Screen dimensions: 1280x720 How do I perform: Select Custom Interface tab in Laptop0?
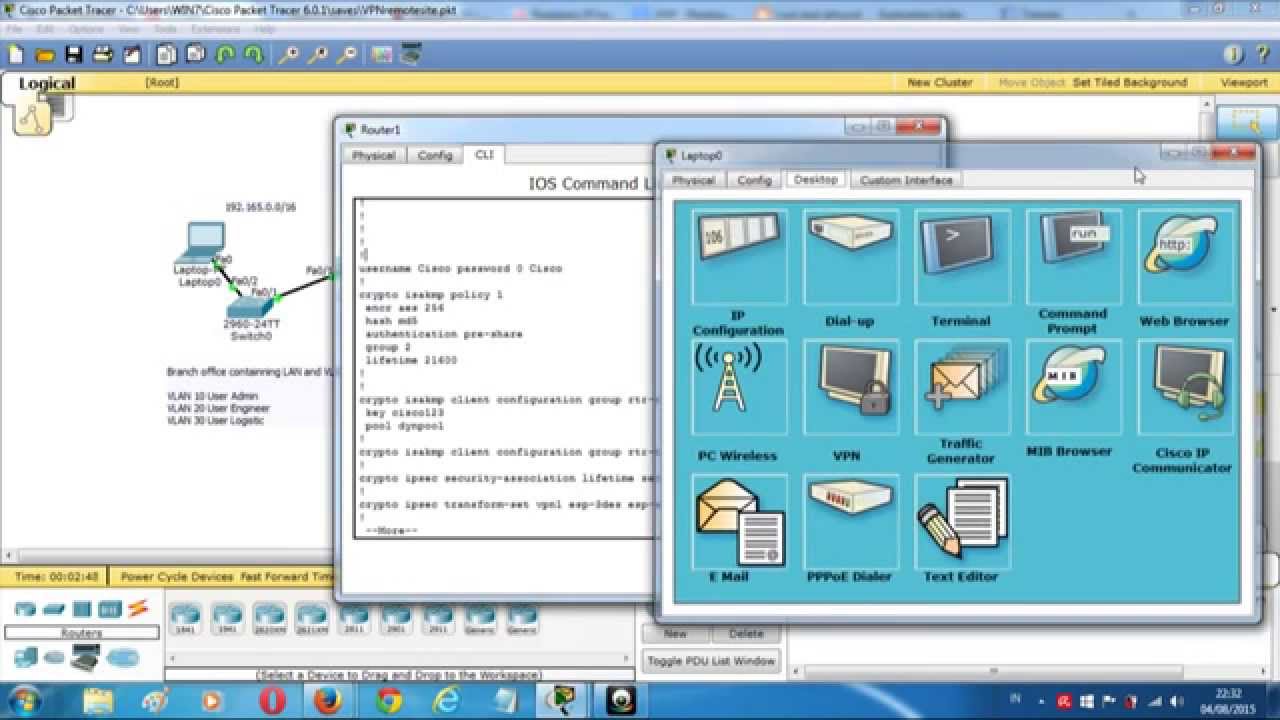click(906, 180)
